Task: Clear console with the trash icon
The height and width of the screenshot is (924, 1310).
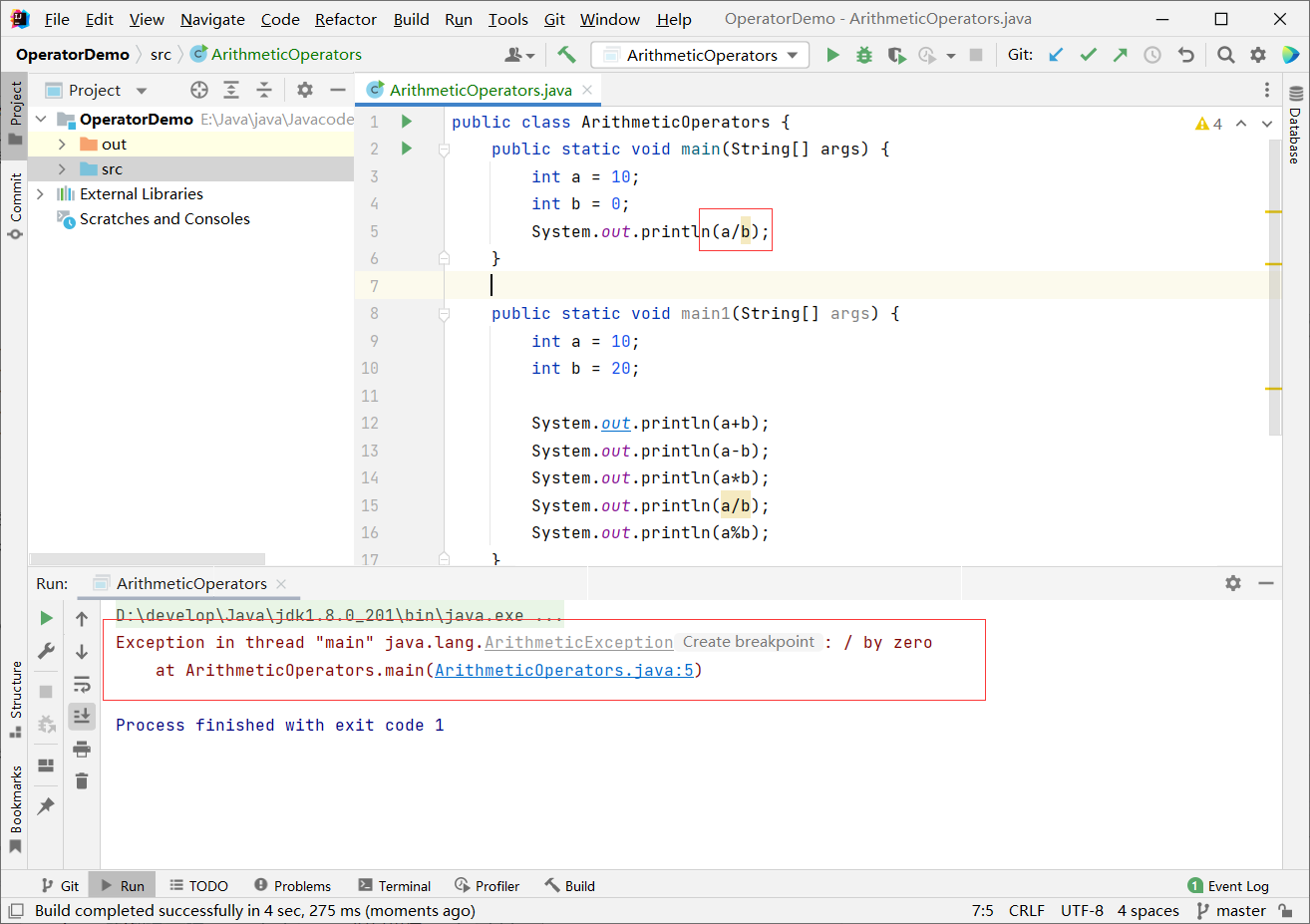Action: point(82,780)
